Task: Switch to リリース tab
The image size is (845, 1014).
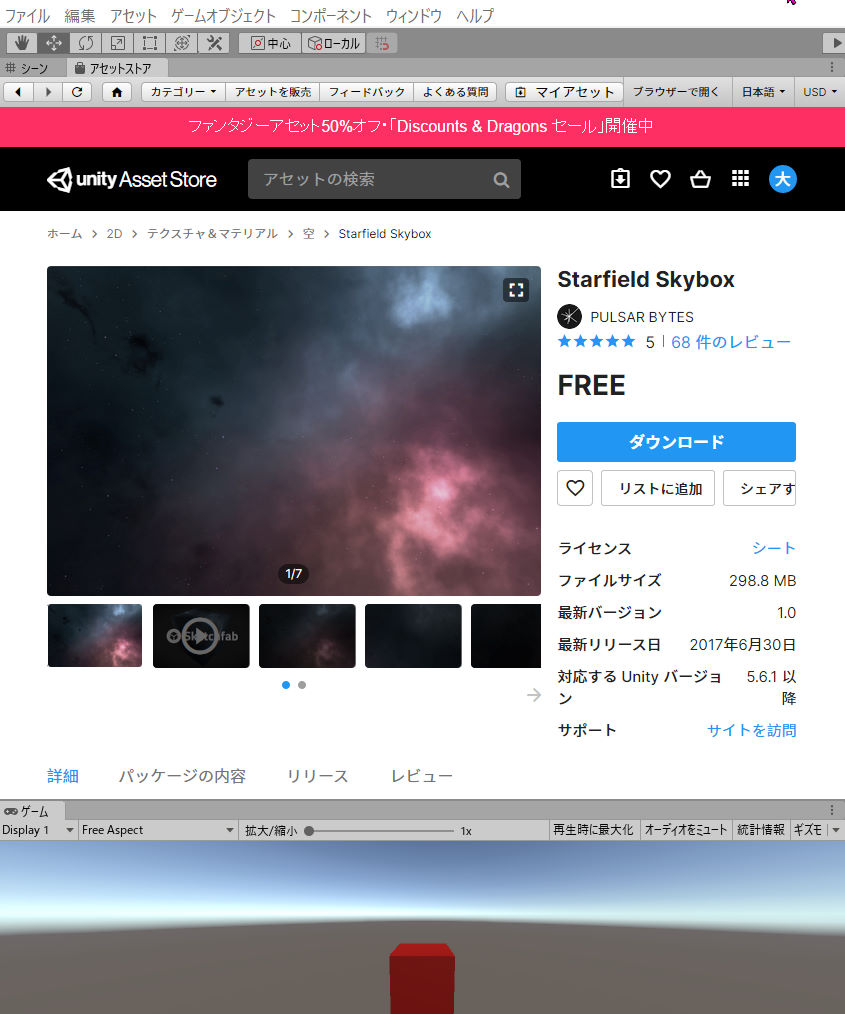Action: pyautogui.click(x=317, y=775)
